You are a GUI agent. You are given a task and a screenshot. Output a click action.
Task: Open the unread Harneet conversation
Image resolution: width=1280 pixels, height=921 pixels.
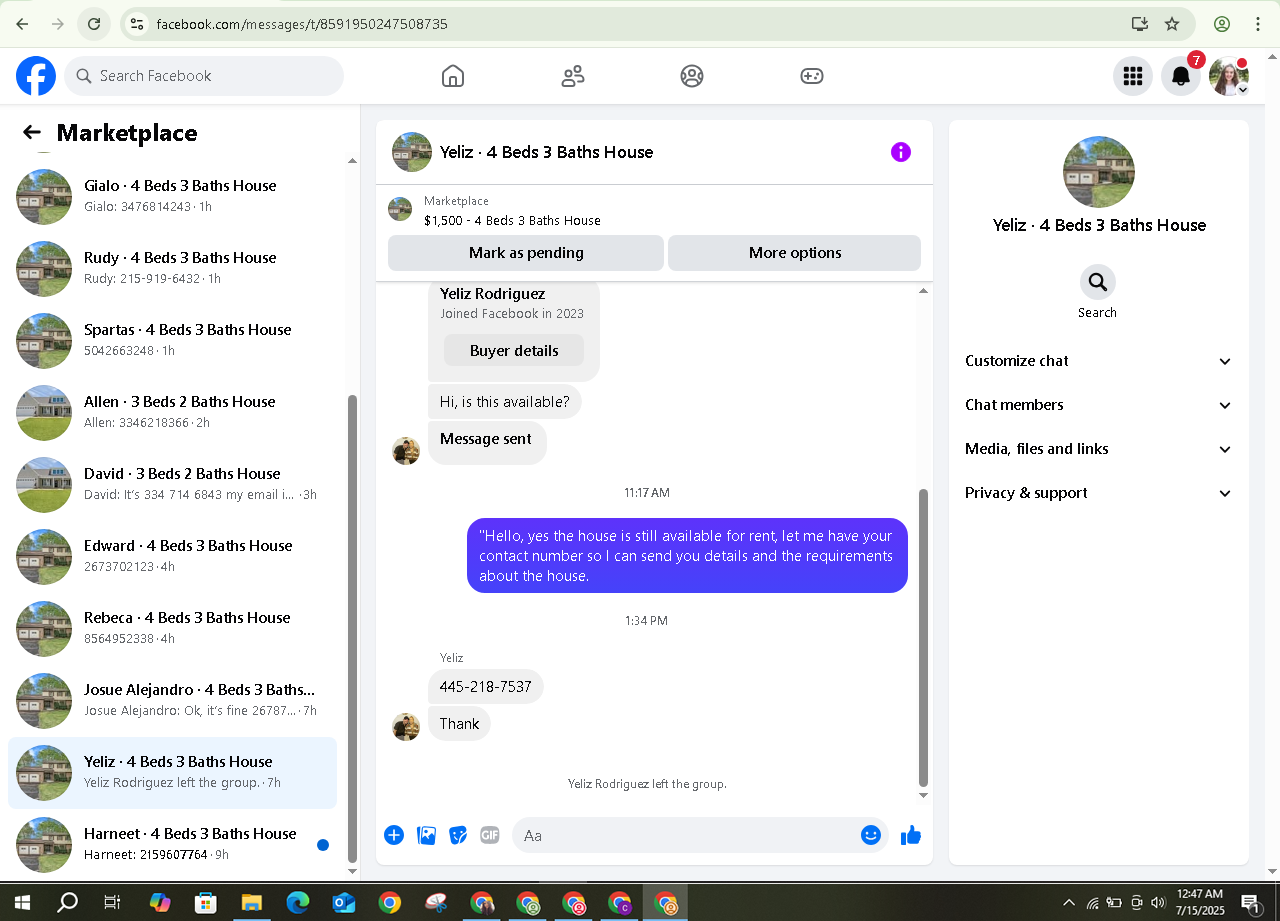point(172,844)
